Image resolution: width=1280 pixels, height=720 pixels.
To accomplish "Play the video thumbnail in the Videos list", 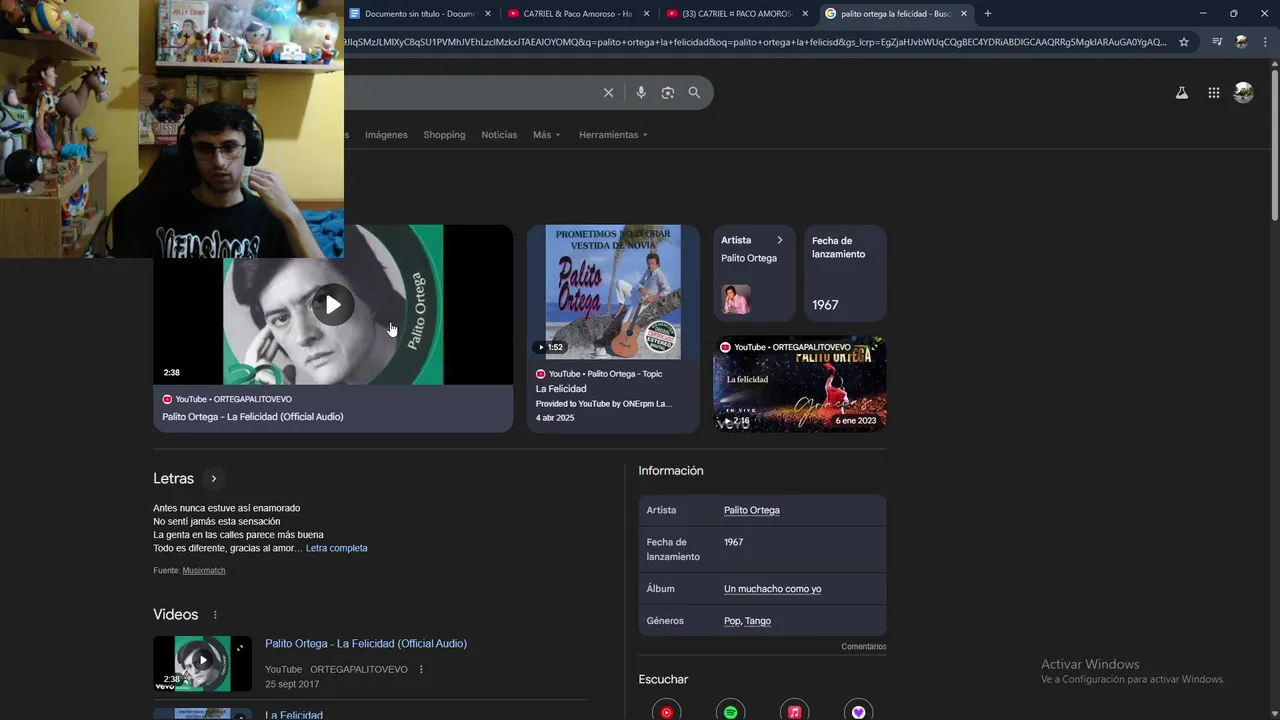I will pos(203,660).
